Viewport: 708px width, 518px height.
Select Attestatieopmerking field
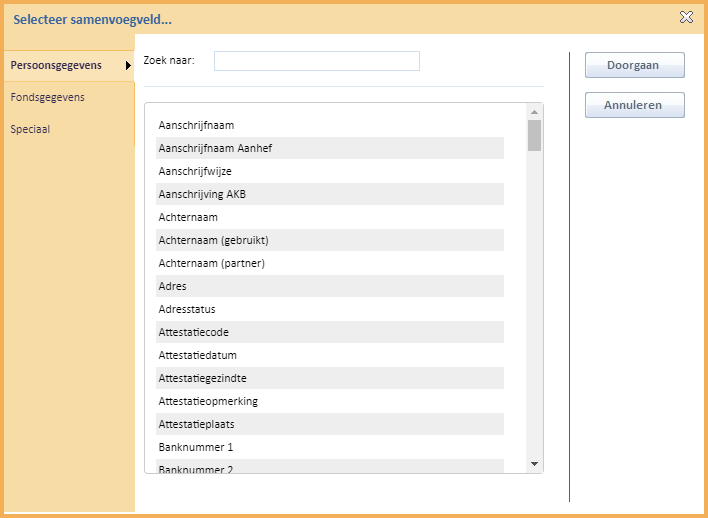330,401
